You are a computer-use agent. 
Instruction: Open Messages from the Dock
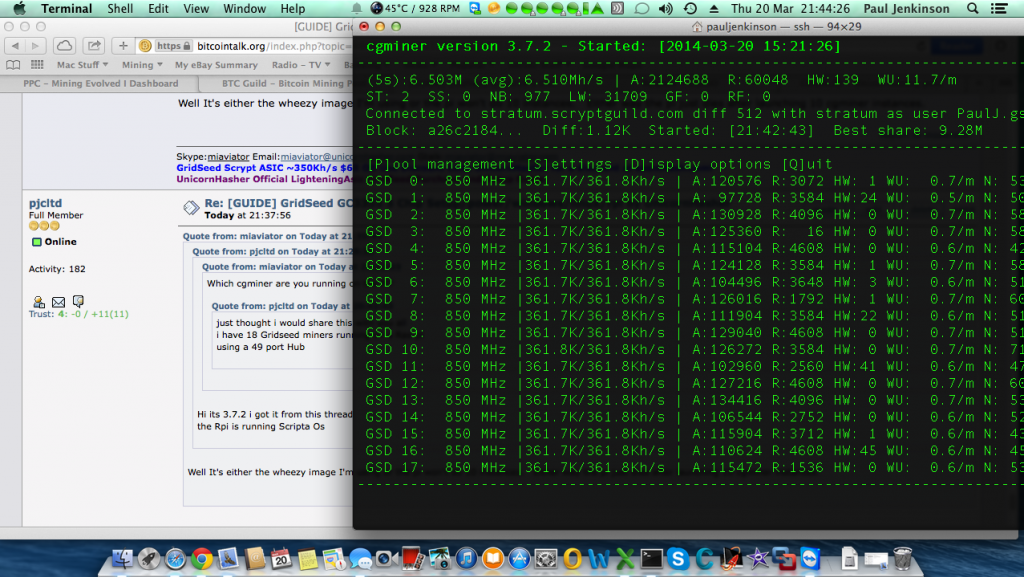coord(360,559)
